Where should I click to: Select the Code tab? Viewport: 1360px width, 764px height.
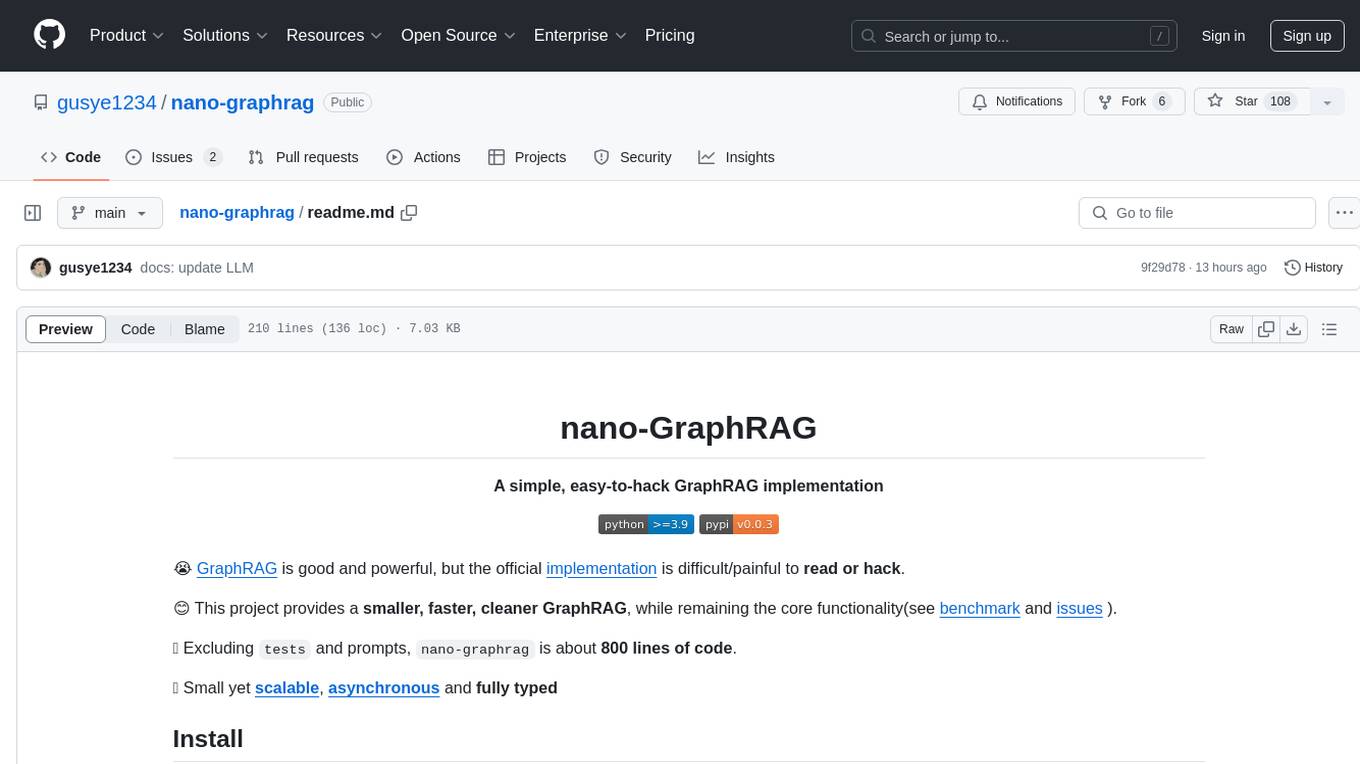pos(71,157)
